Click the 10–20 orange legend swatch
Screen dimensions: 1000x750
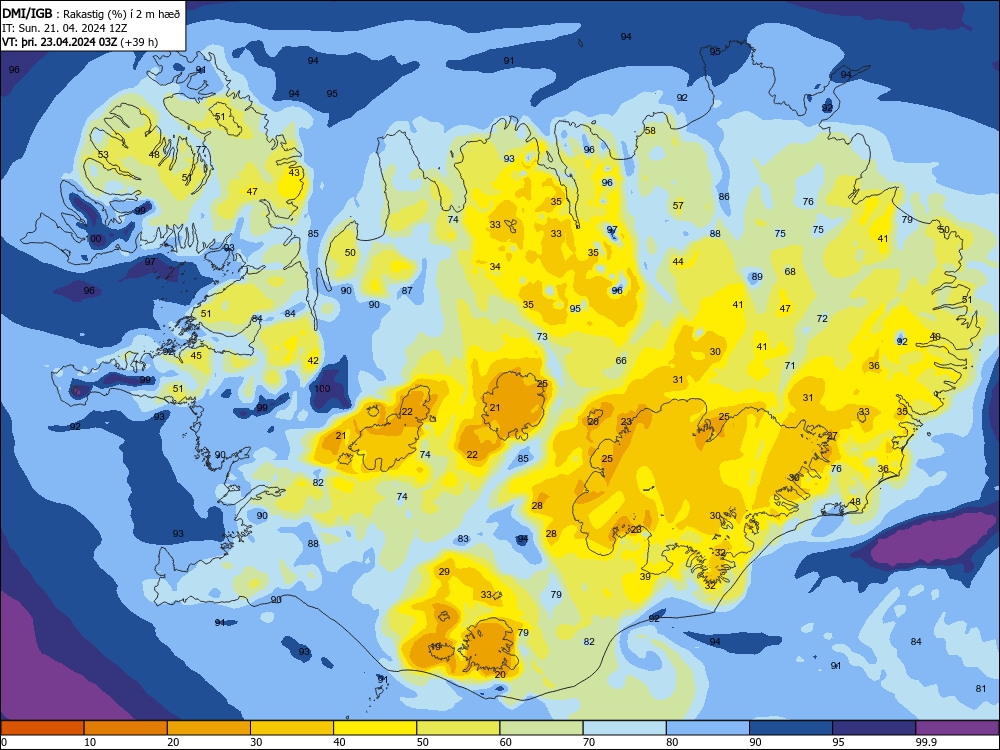126,728
